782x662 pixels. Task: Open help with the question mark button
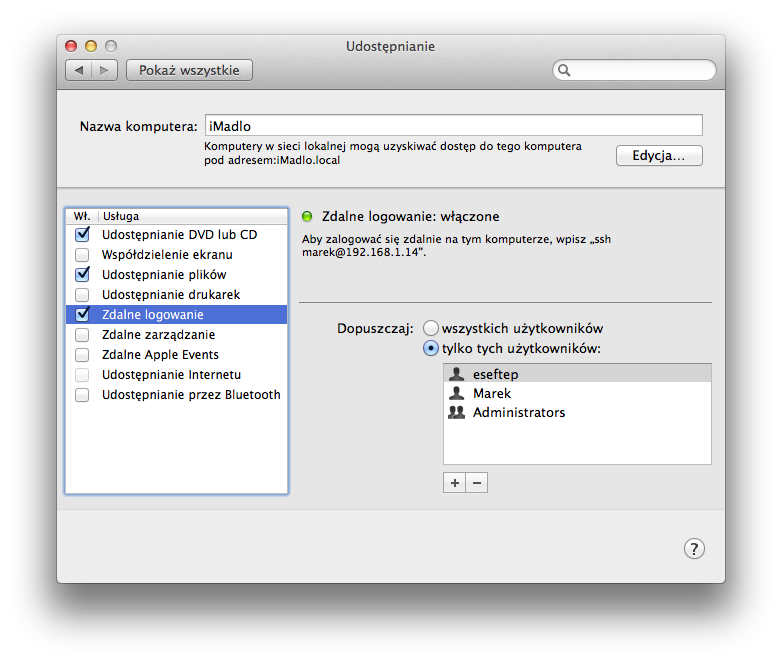[x=694, y=549]
